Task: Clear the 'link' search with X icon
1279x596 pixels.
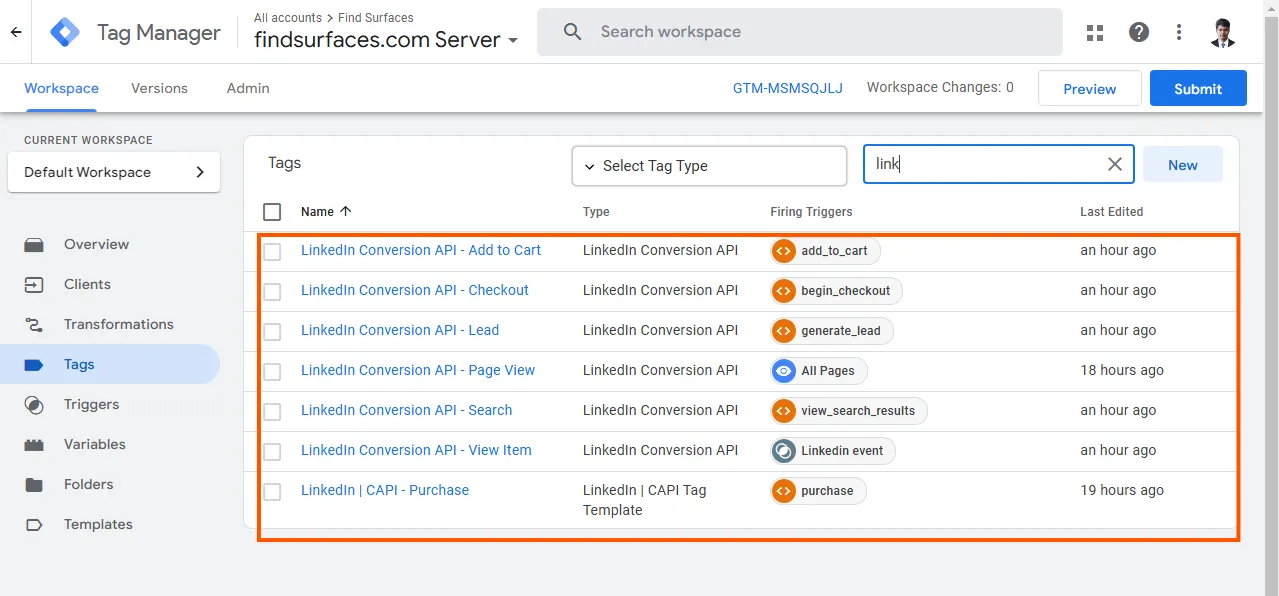Action: [x=1115, y=164]
